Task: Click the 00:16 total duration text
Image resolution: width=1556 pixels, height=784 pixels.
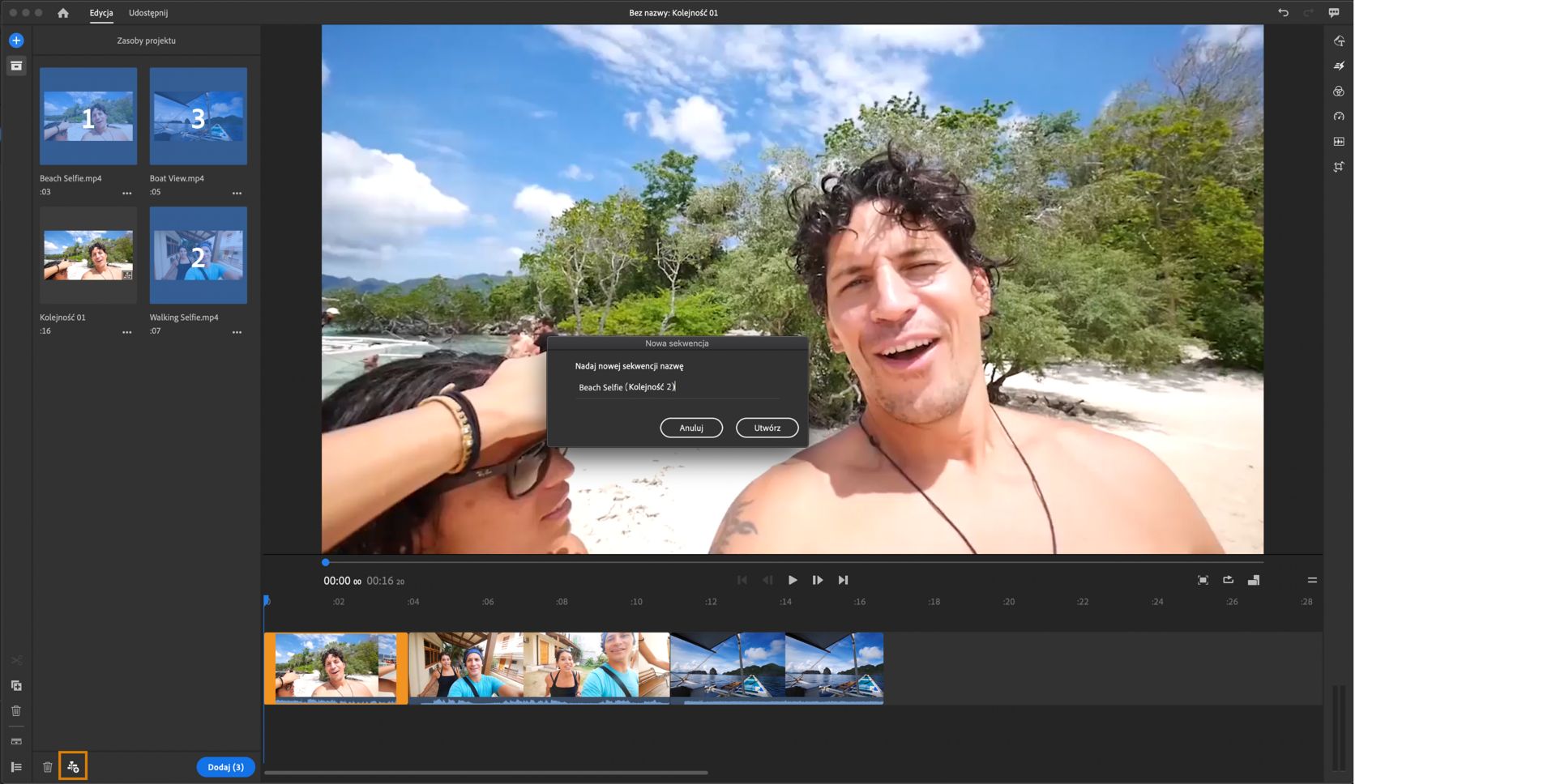Action: (385, 581)
